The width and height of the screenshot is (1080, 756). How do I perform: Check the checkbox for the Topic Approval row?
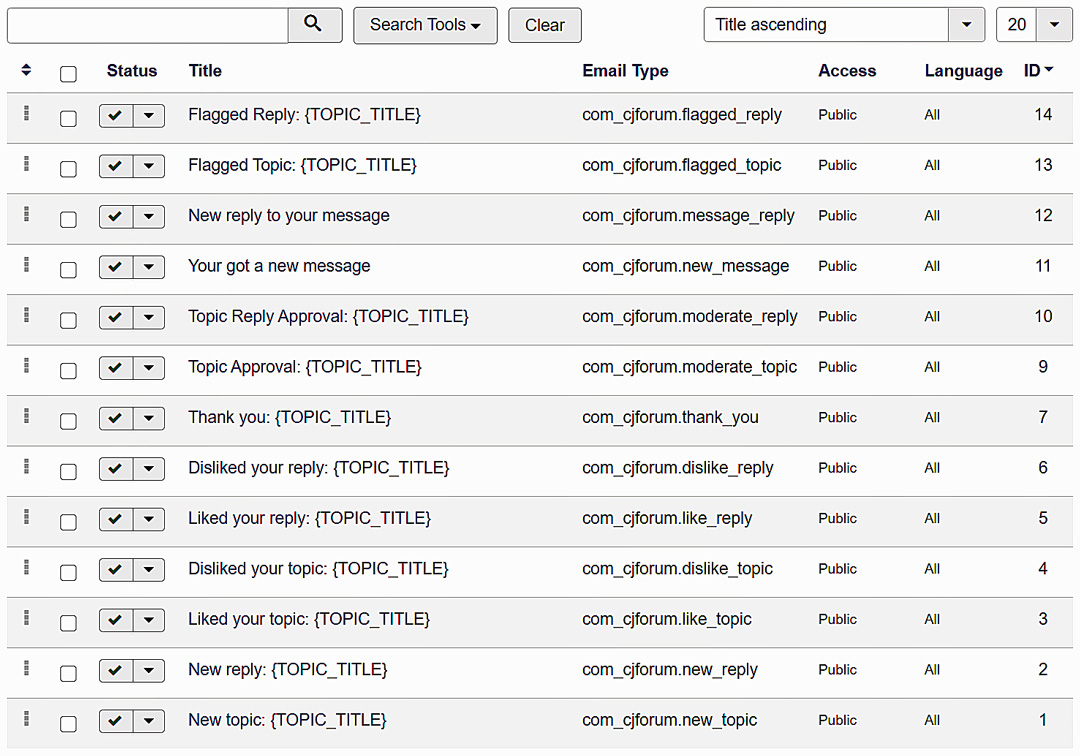coord(68,370)
